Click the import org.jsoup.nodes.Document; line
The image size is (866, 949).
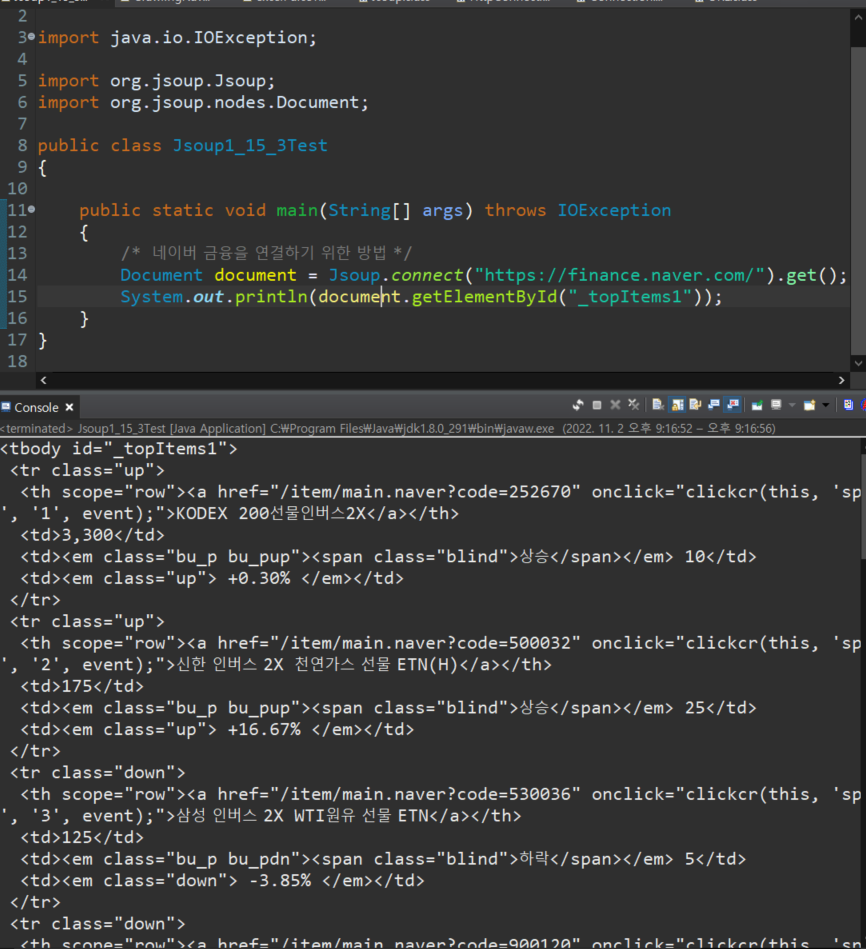pyautogui.click(x=203, y=102)
